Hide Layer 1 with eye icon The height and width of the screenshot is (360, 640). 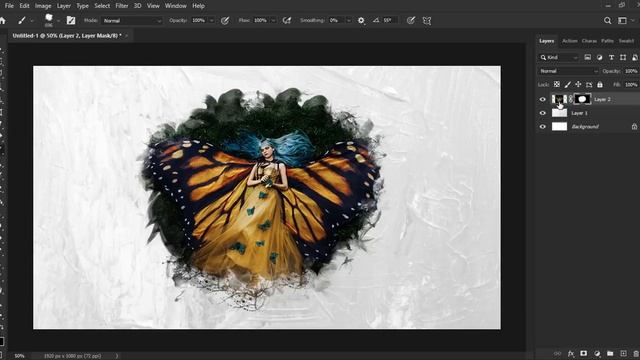pos(542,113)
